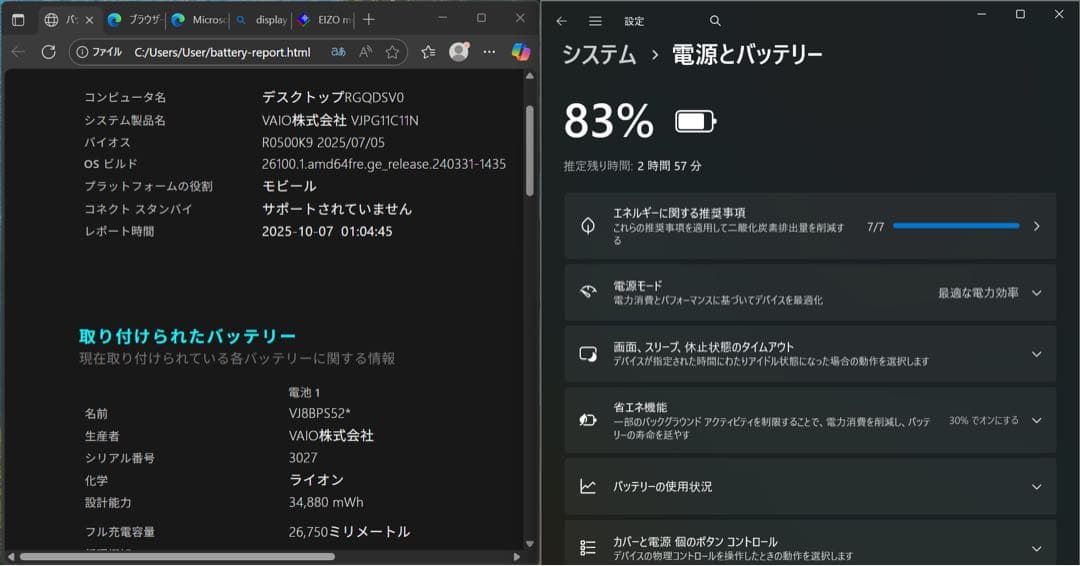The height and width of the screenshot is (566, 1080).
Task: Click horizontal scroll right arrow in Edge
Action: click(x=517, y=556)
